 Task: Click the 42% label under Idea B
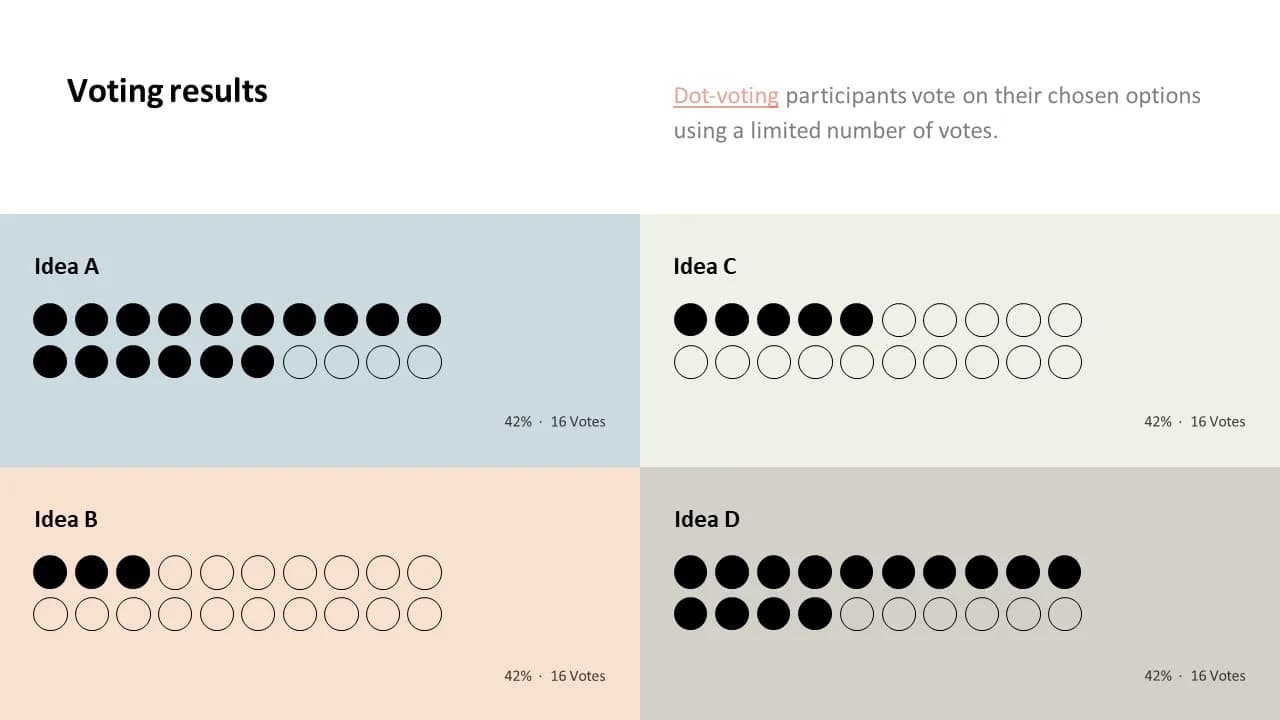click(x=518, y=676)
